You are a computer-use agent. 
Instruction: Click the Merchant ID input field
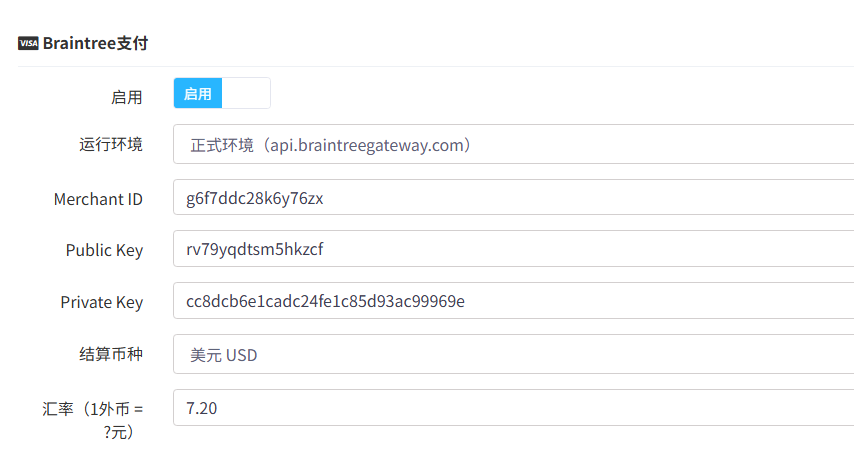click(514, 197)
